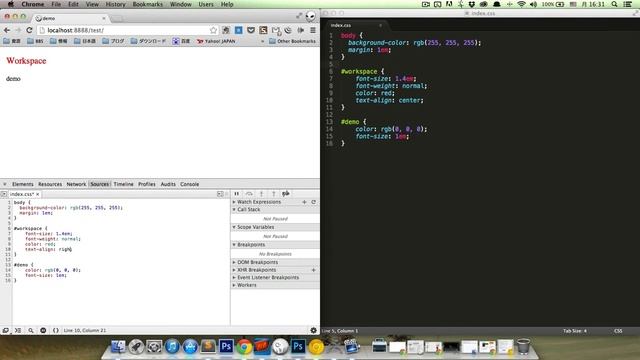Show the DevTools file navigator panel
This screenshot has width=640, height=360.
click(4, 194)
